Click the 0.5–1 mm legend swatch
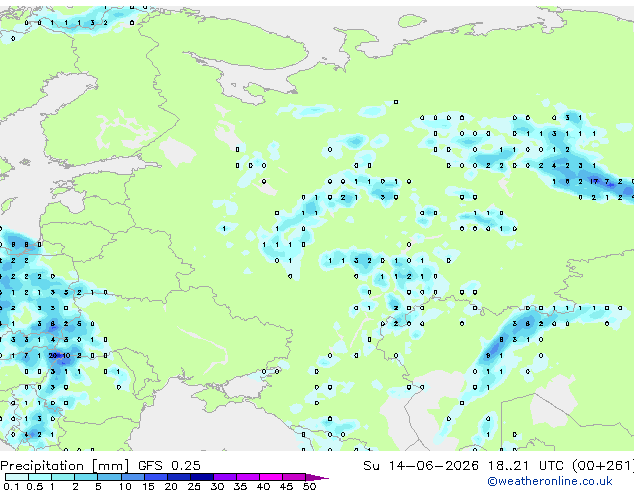634x490 pixels. tap(40, 477)
